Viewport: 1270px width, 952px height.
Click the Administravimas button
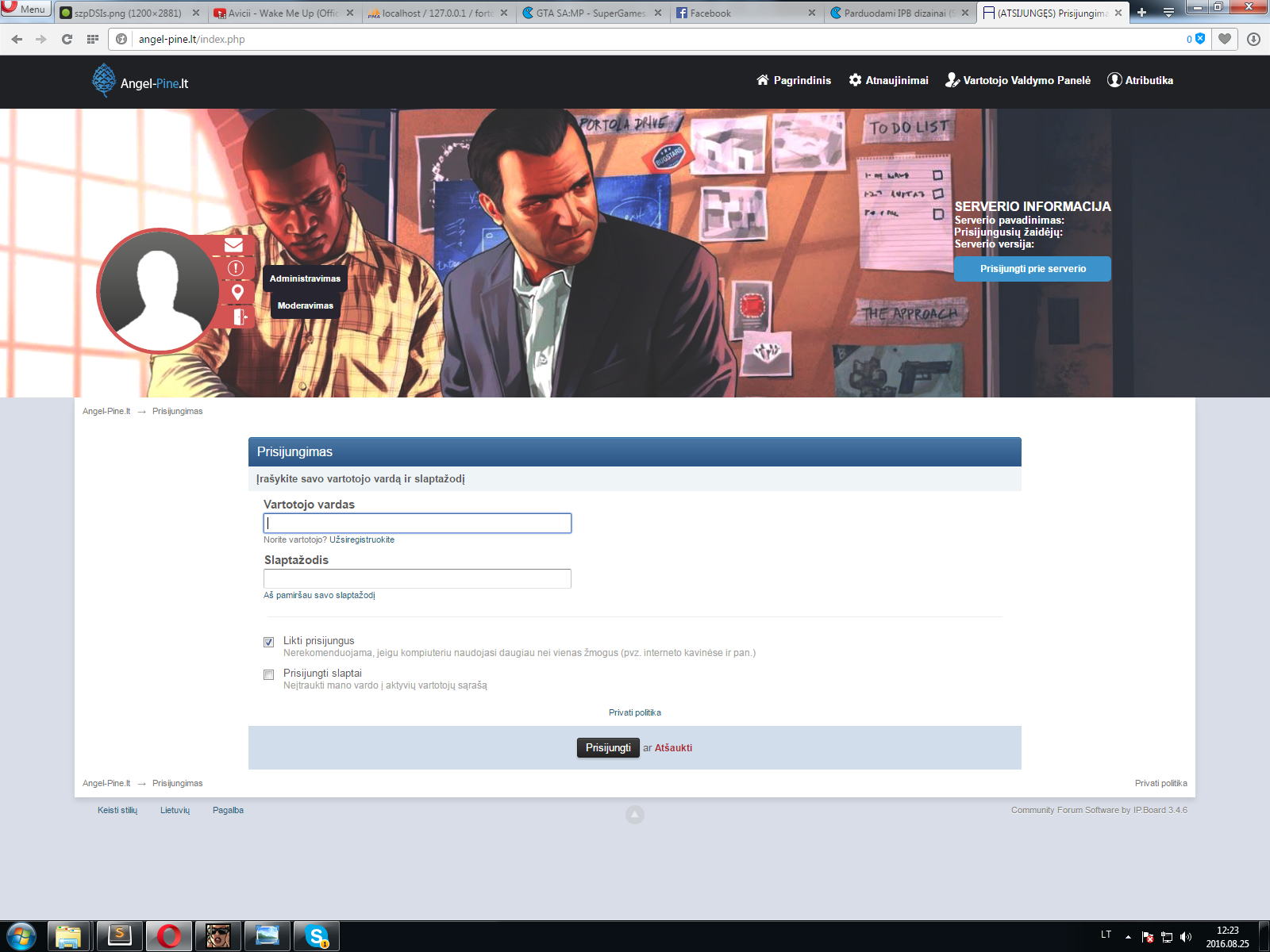coord(305,278)
